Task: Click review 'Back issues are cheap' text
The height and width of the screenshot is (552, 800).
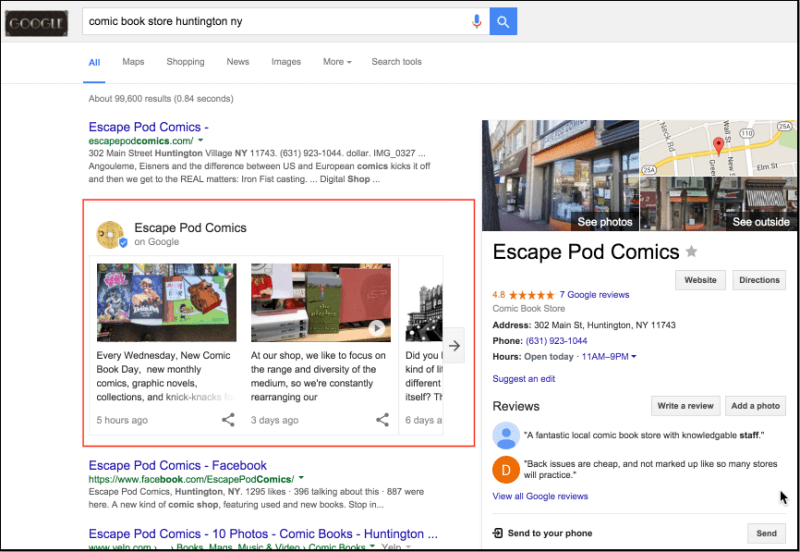Action: tap(651, 469)
